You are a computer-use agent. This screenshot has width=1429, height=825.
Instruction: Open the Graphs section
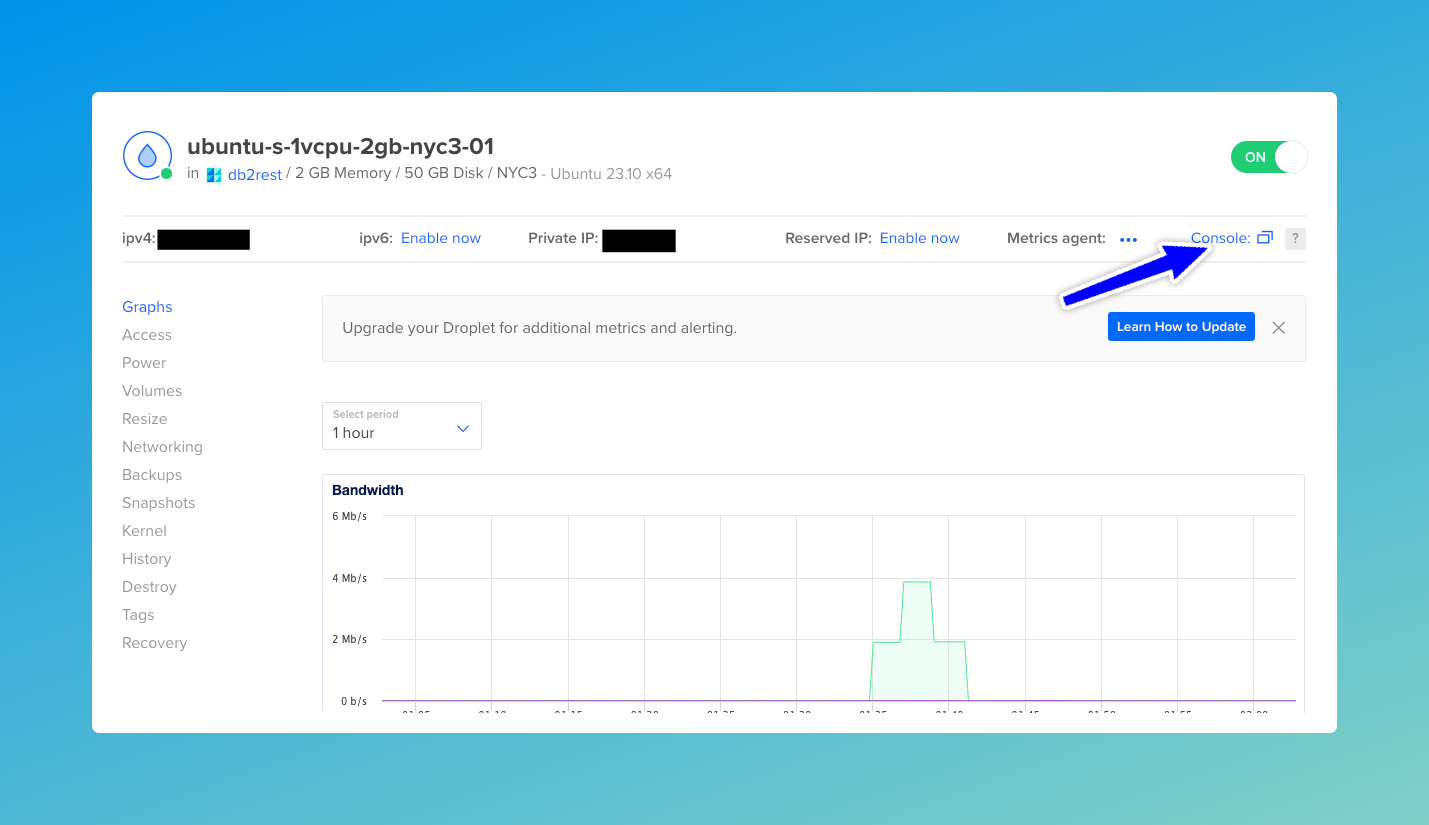(x=147, y=307)
